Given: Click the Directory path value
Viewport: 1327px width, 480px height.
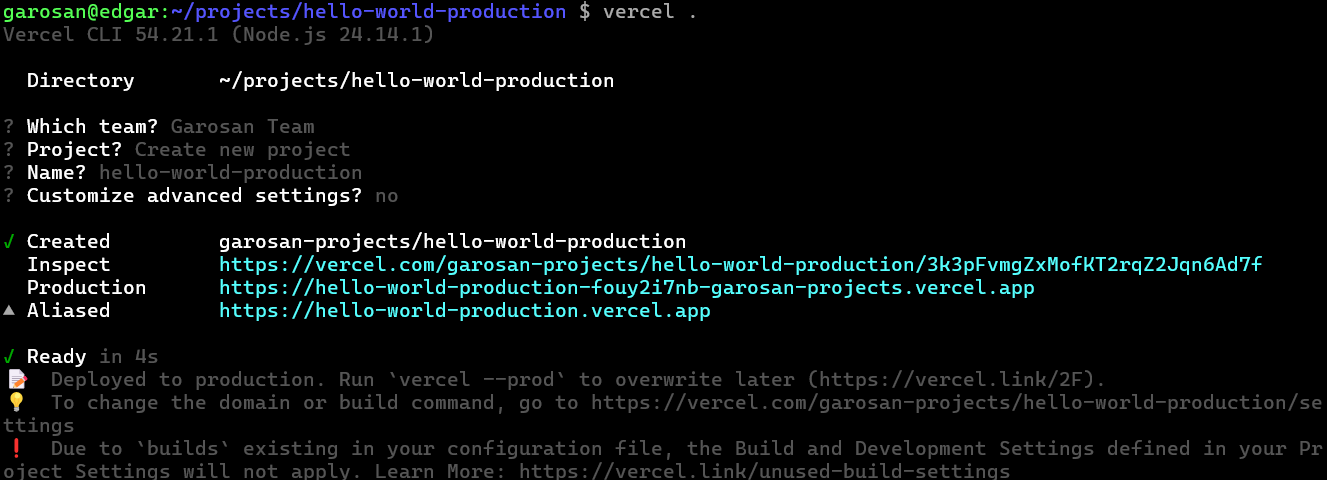Looking at the screenshot, I should click(417, 81).
